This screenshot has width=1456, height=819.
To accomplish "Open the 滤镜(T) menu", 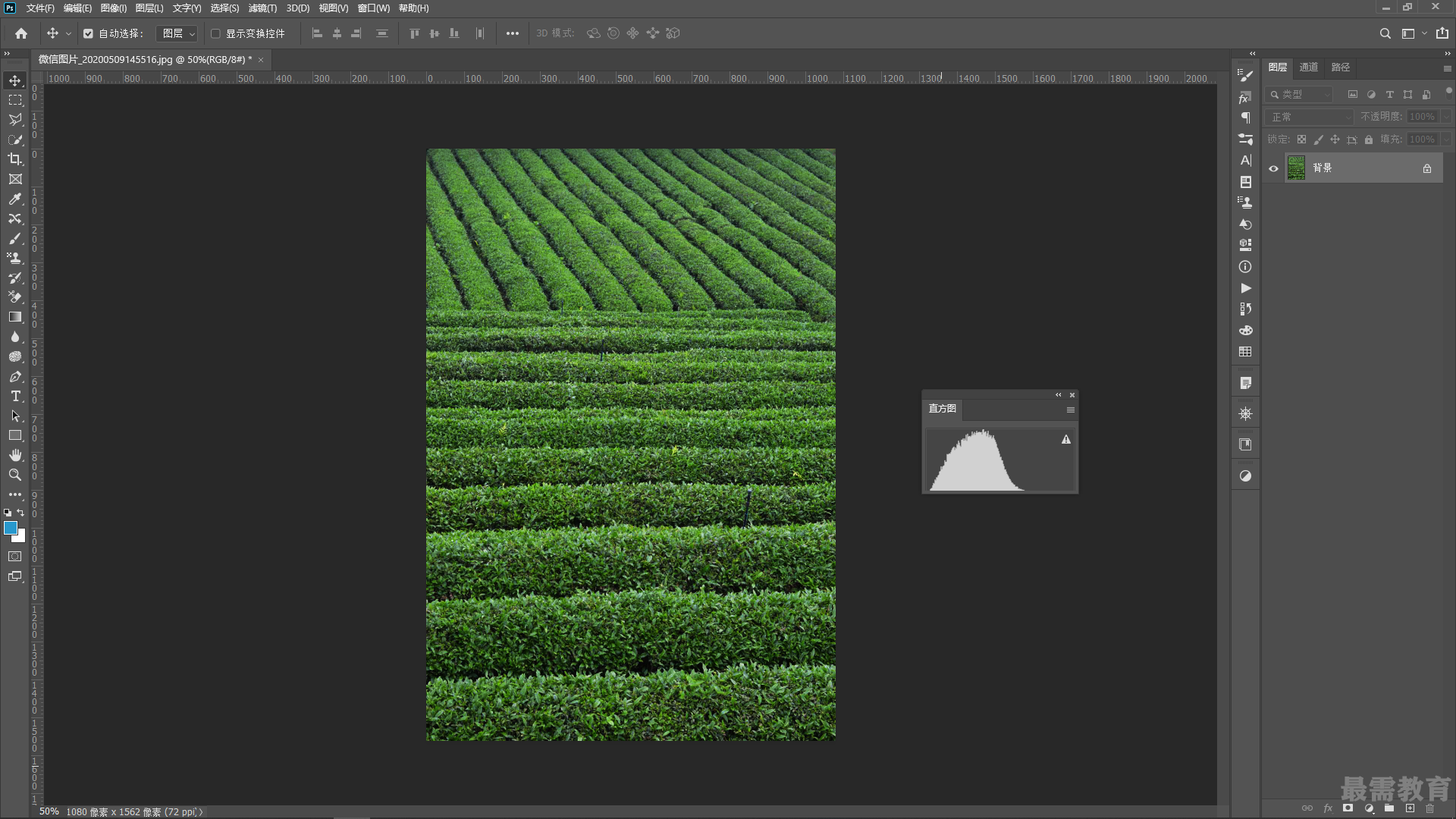I will 262,8.
